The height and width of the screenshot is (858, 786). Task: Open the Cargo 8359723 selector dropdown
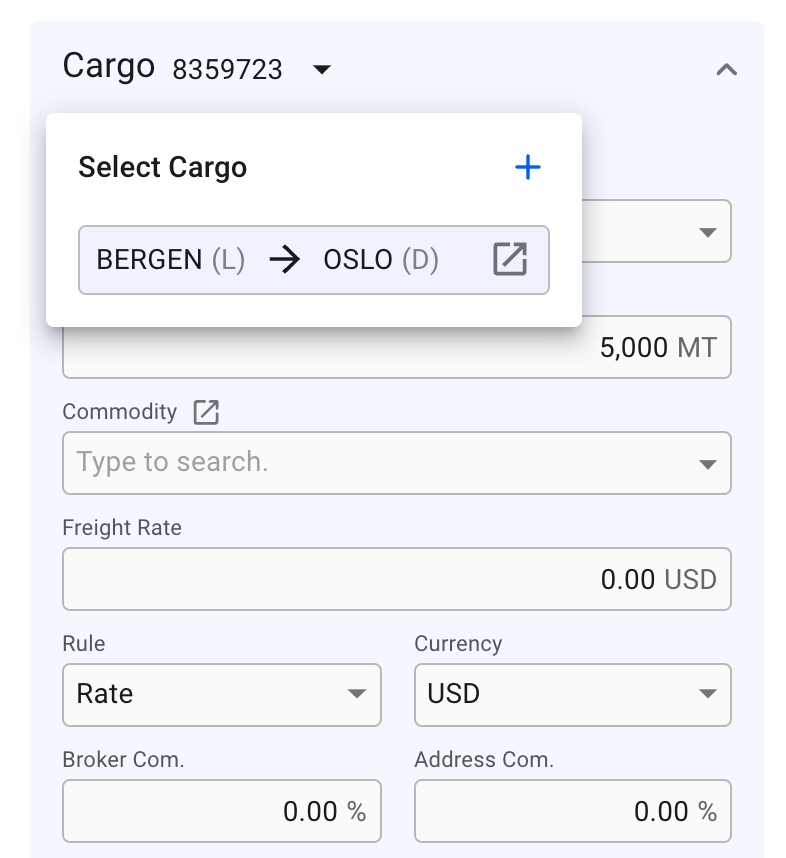[x=321, y=70]
